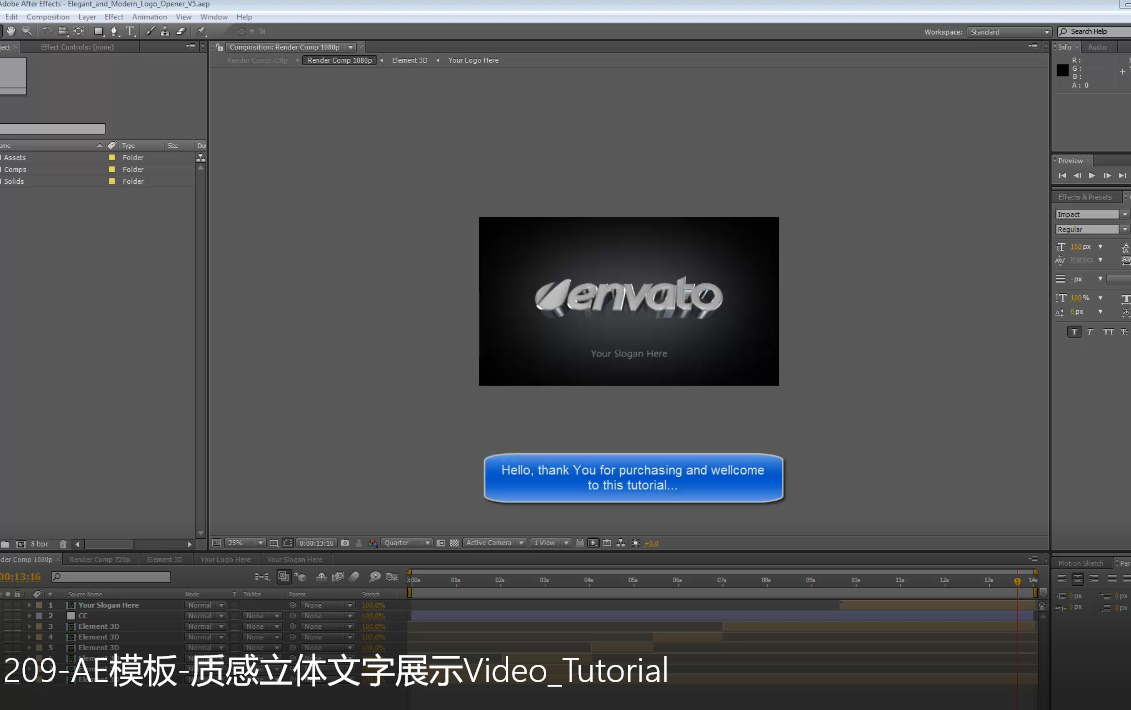Enable Faux Bold text style
Viewport: 1131px width, 710px height.
pos(1074,332)
